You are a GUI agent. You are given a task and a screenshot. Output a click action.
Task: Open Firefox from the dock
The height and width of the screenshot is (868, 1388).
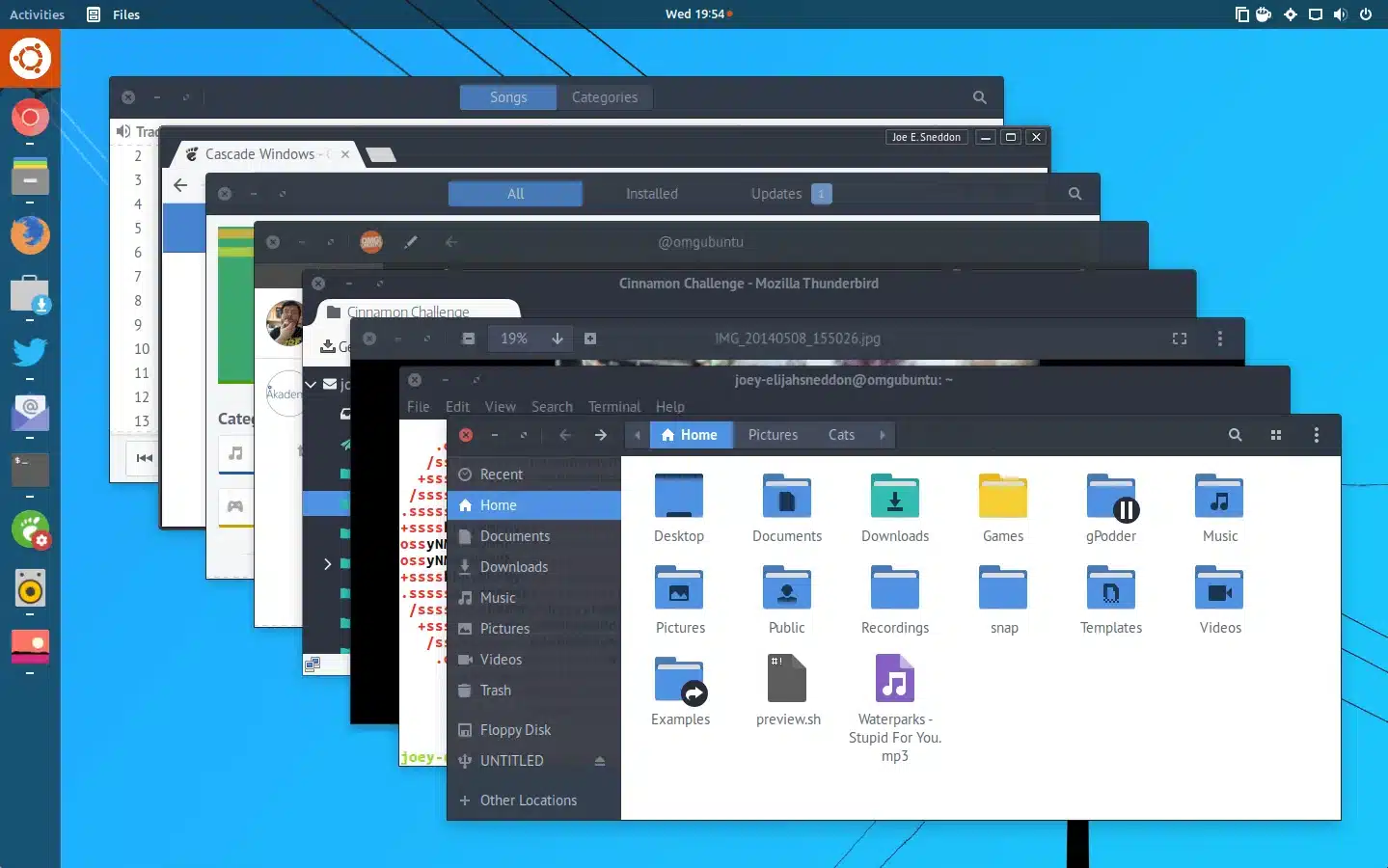pyautogui.click(x=30, y=234)
